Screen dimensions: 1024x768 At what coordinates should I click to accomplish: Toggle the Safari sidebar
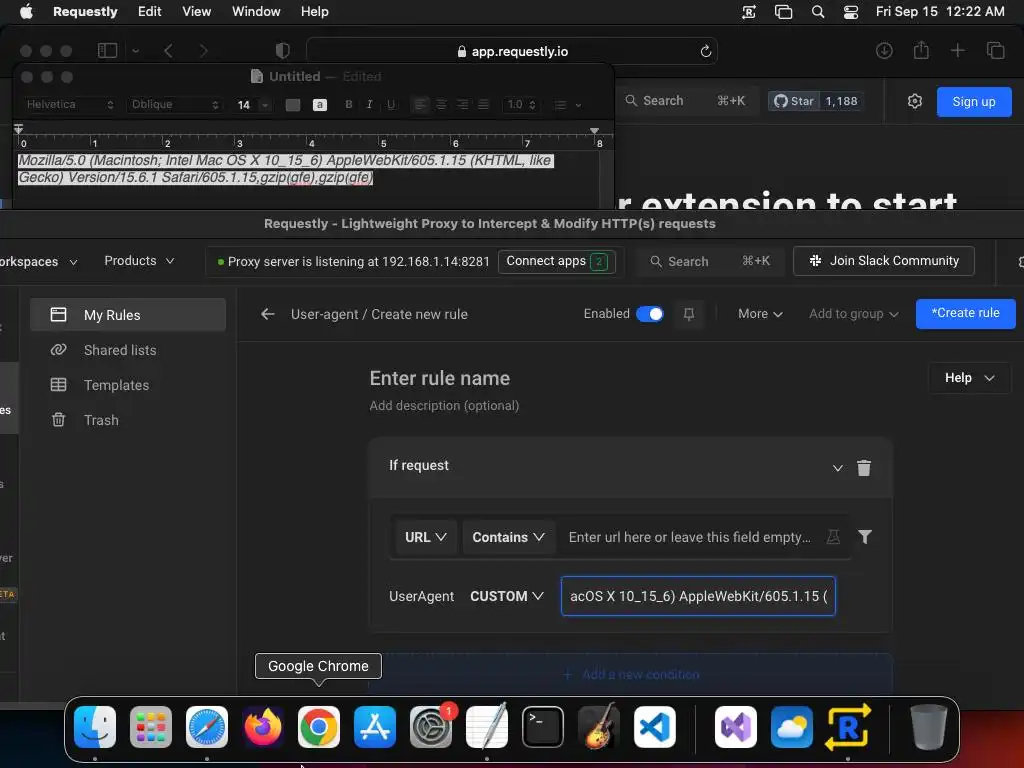[x=107, y=50]
